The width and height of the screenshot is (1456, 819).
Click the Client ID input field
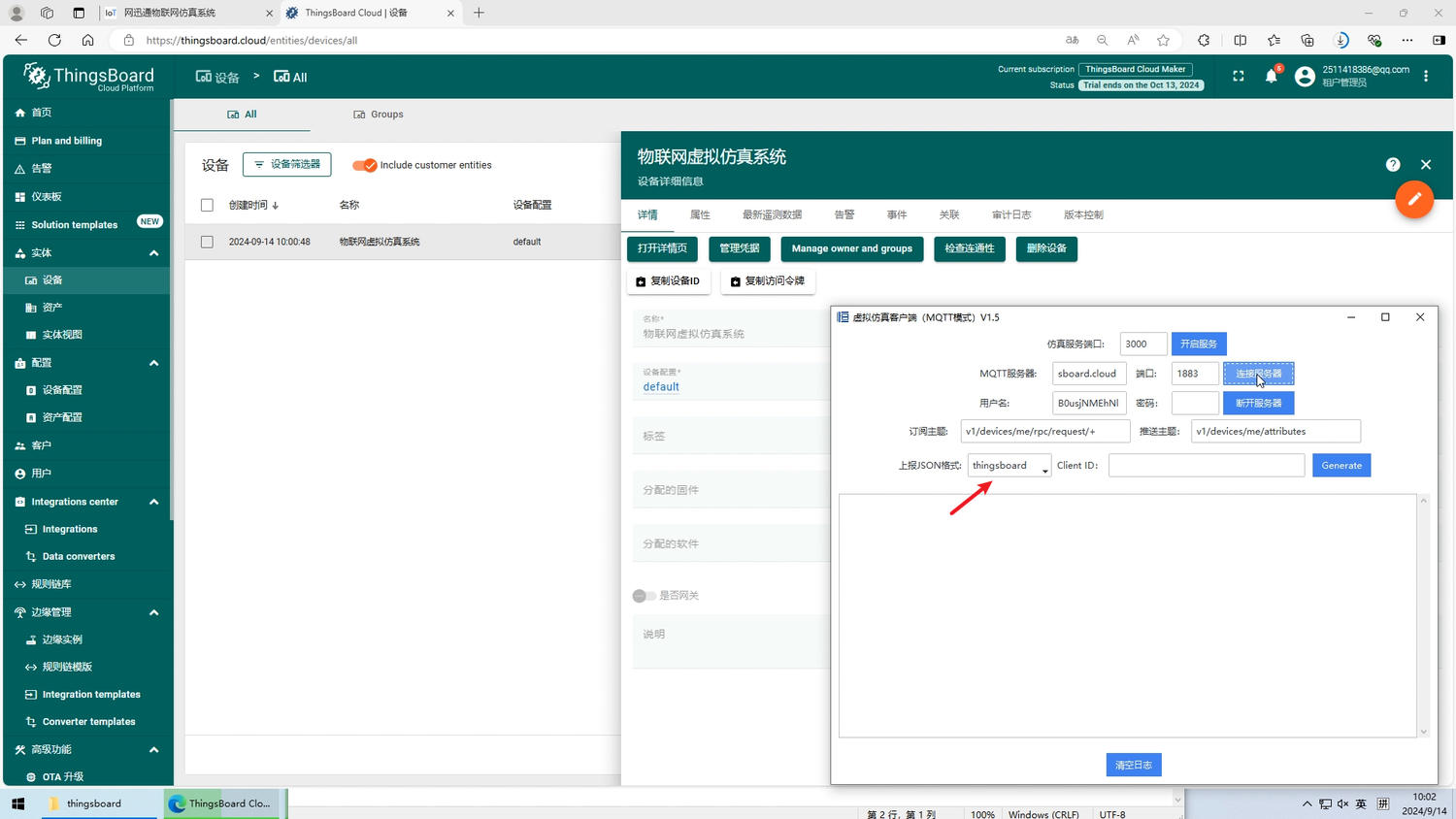tap(1206, 466)
